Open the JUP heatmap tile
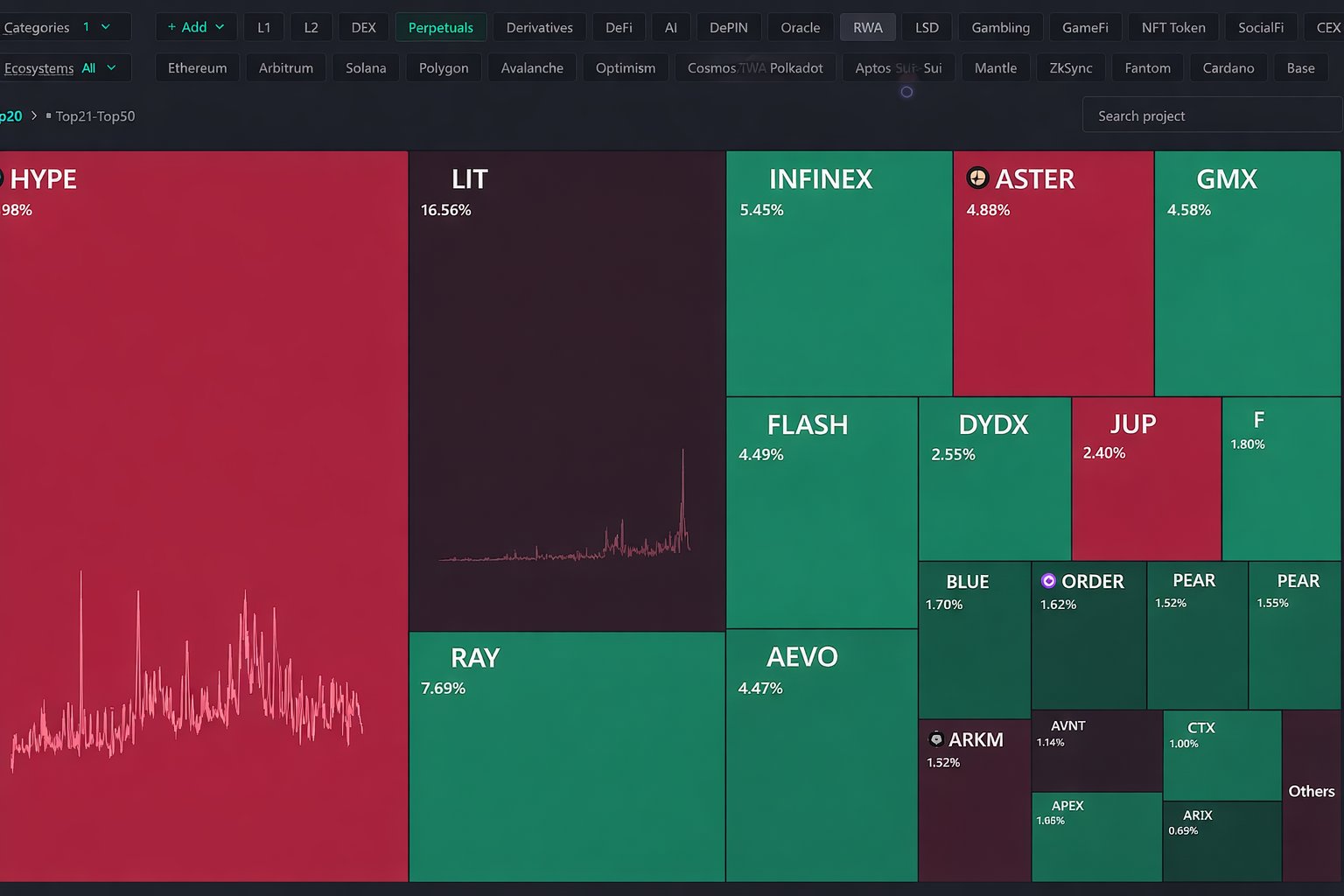 1146,479
